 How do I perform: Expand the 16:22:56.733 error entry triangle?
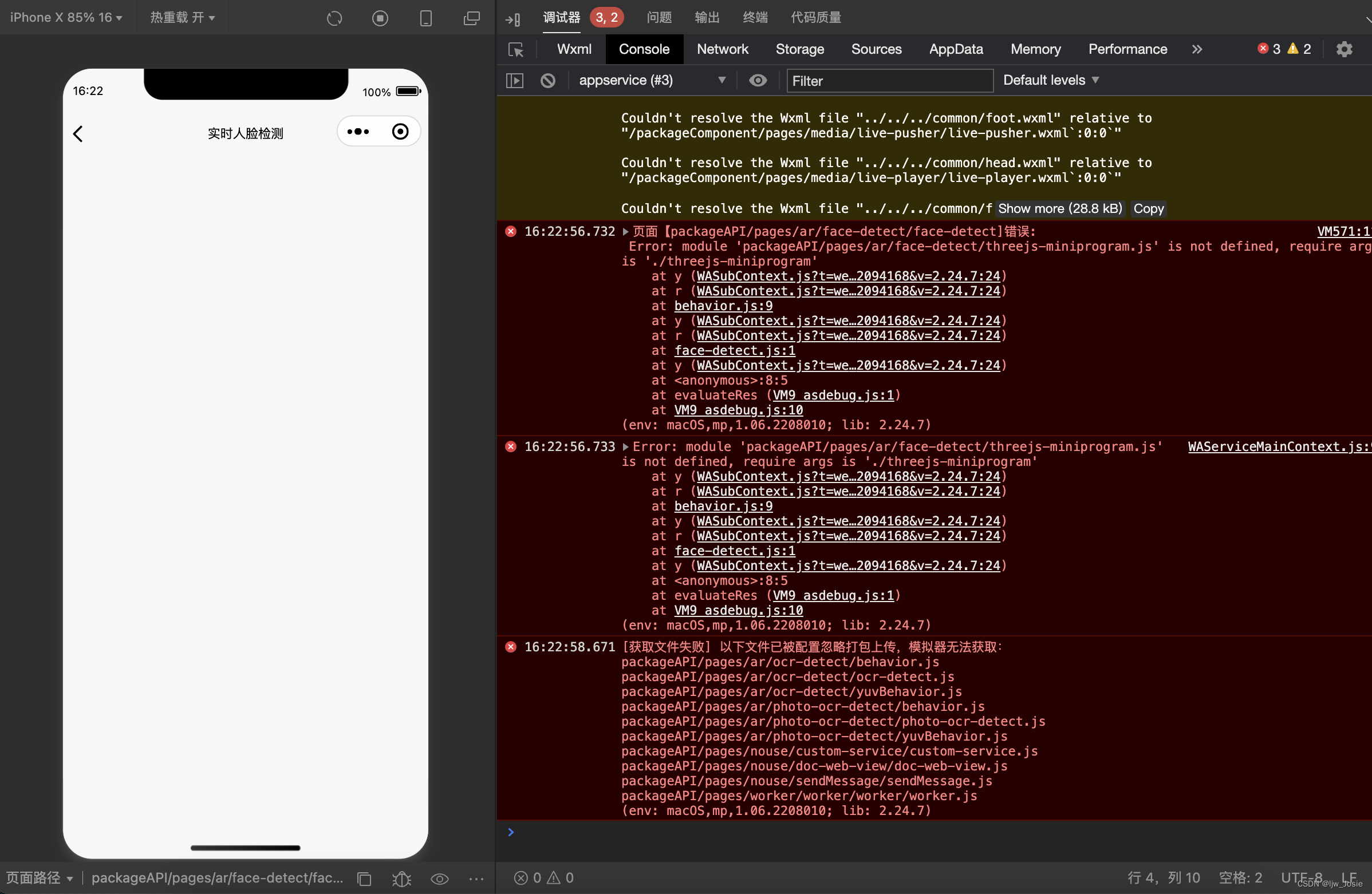[625, 447]
